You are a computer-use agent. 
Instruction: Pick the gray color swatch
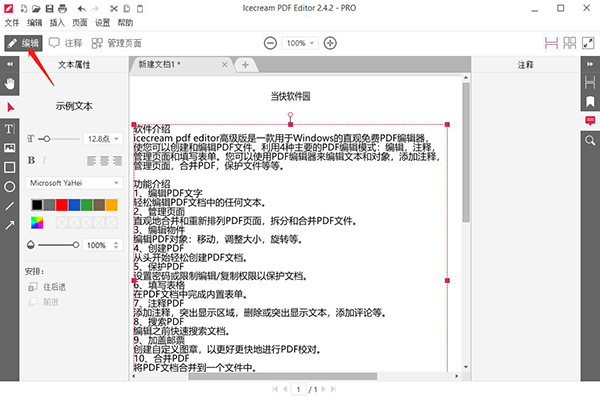click(49, 205)
